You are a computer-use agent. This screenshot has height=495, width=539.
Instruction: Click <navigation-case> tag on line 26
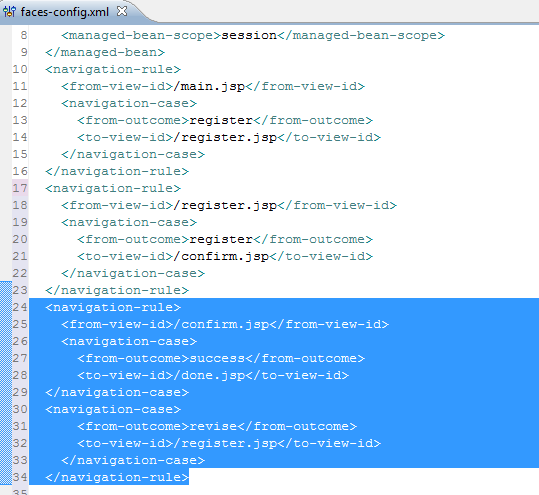[x=129, y=341]
